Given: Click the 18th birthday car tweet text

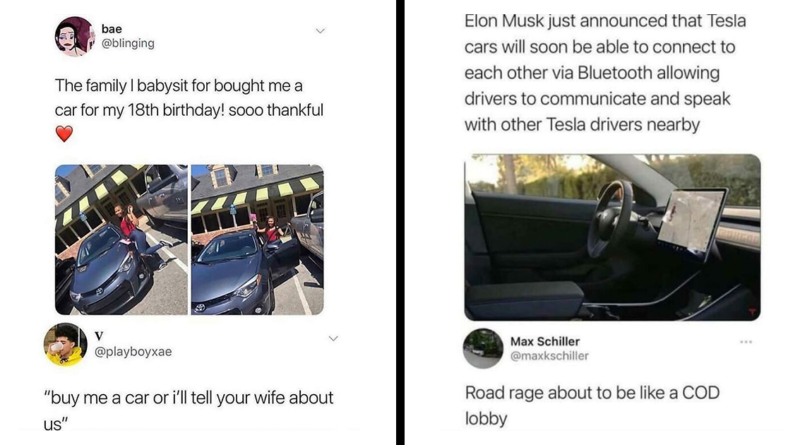Looking at the screenshot, I should [x=189, y=97].
